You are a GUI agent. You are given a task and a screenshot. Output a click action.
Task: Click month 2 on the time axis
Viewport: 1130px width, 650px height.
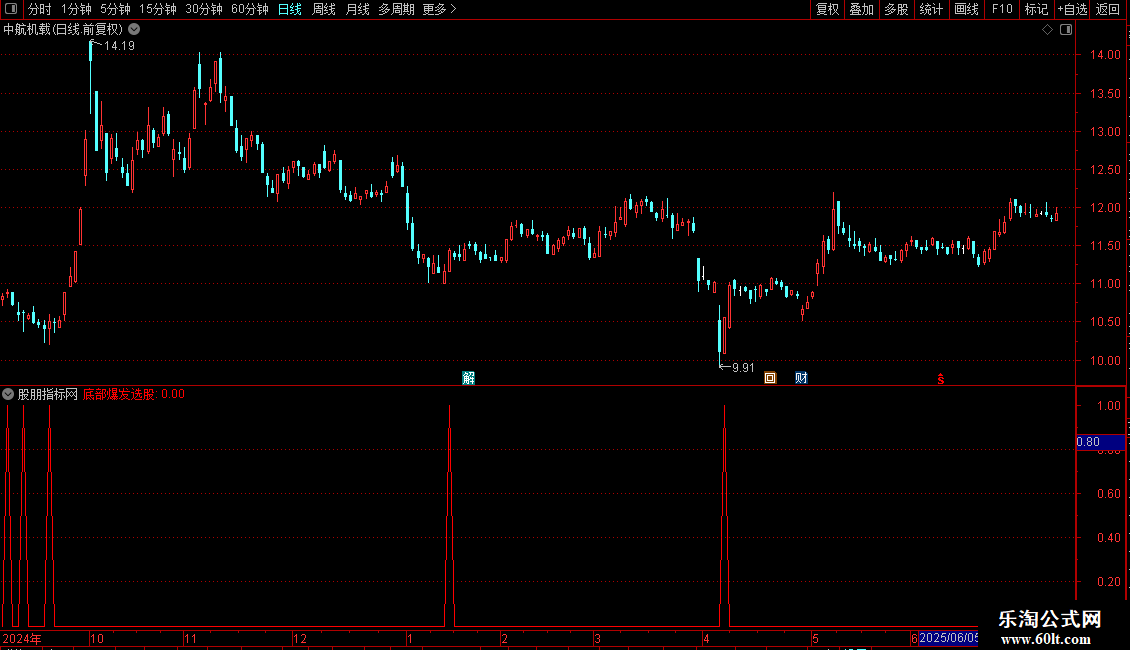[504, 638]
